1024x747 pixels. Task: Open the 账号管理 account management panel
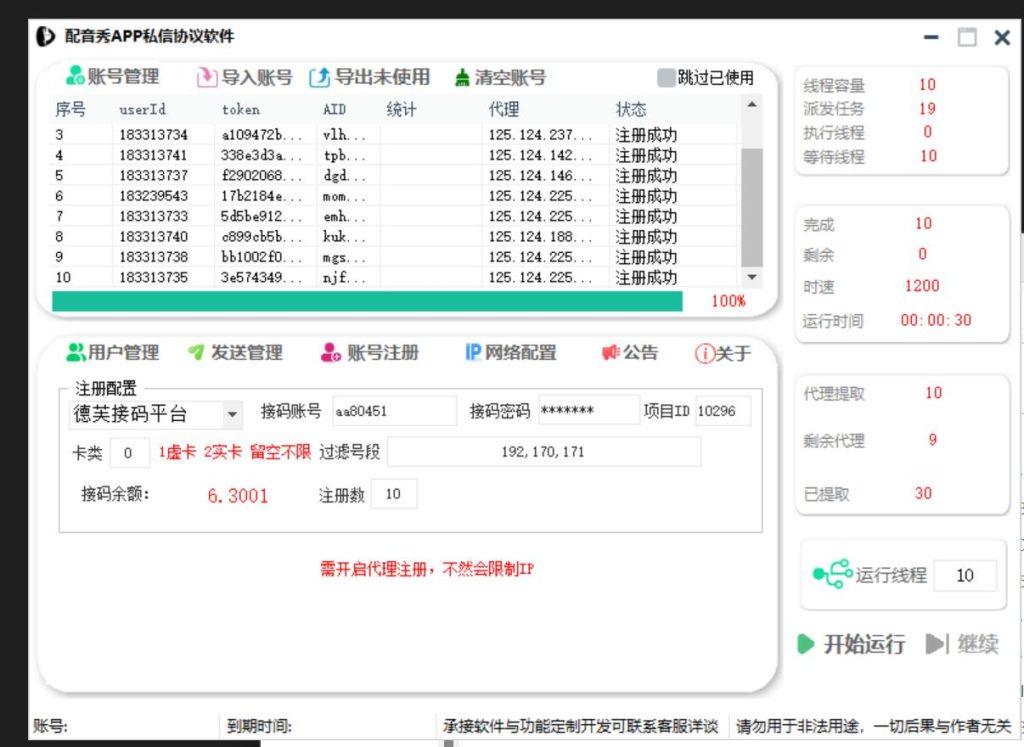[x=107, y=77]
